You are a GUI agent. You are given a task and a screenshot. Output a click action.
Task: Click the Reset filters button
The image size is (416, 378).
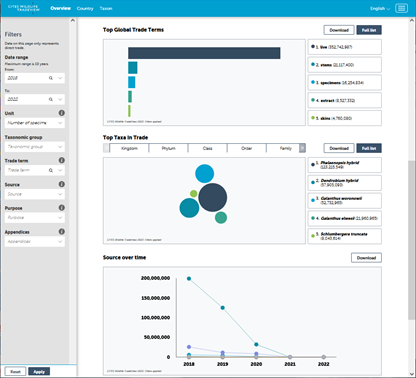click(15, 371)
